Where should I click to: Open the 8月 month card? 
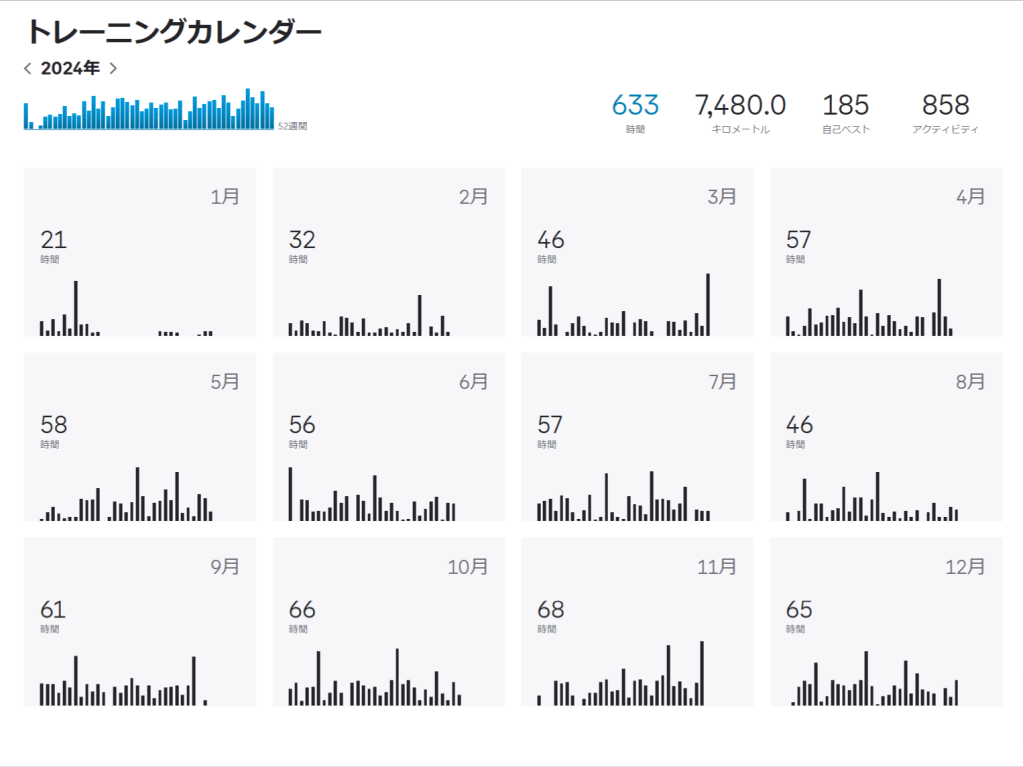(885, 438)
